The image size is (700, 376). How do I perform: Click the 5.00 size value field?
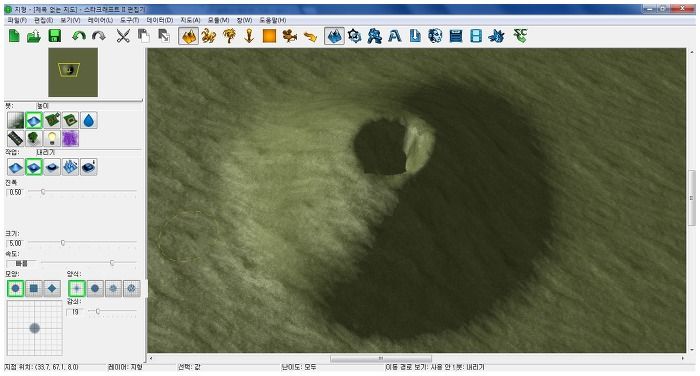click(15, 243)
